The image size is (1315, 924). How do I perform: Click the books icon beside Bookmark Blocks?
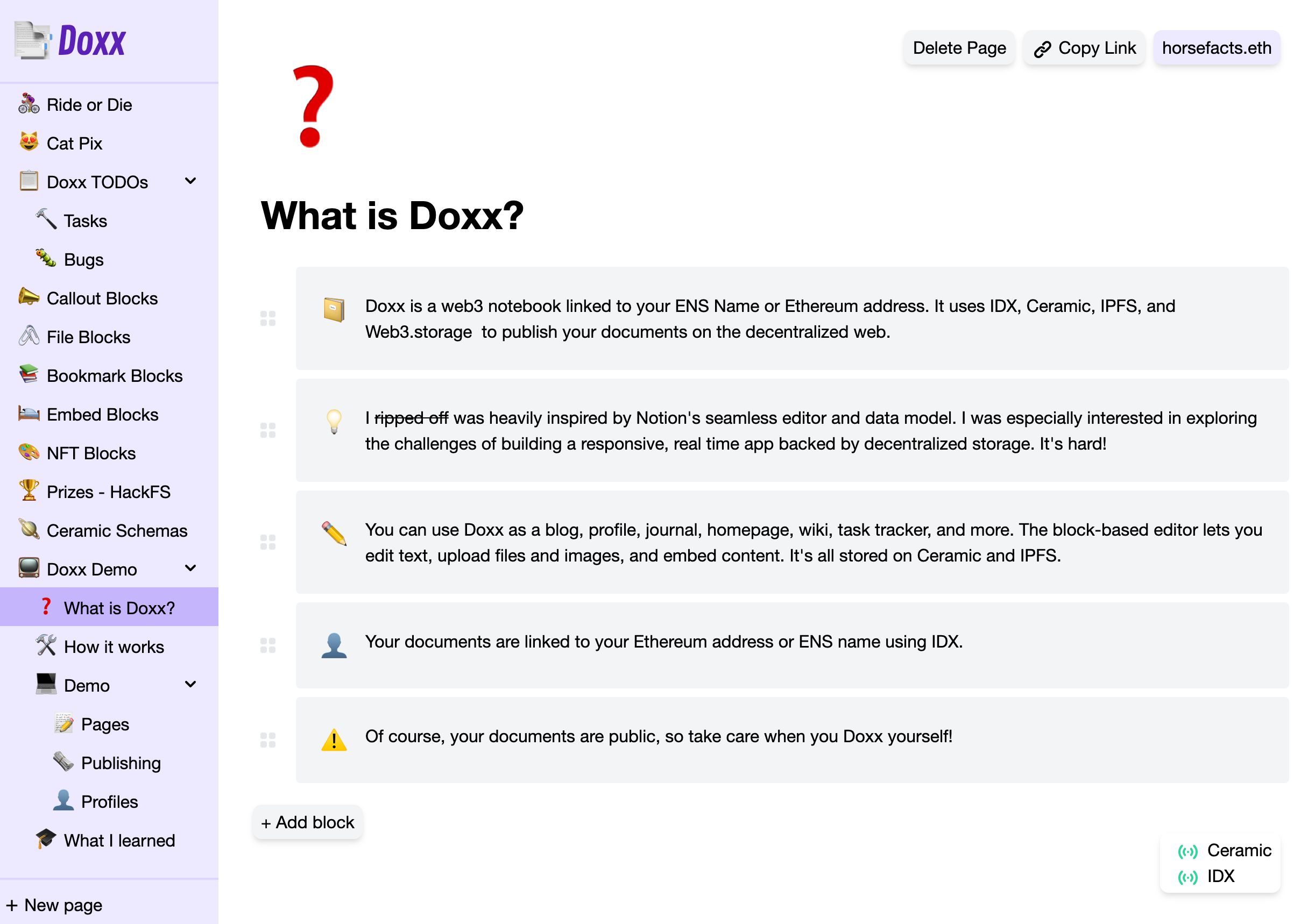[29, 374]
